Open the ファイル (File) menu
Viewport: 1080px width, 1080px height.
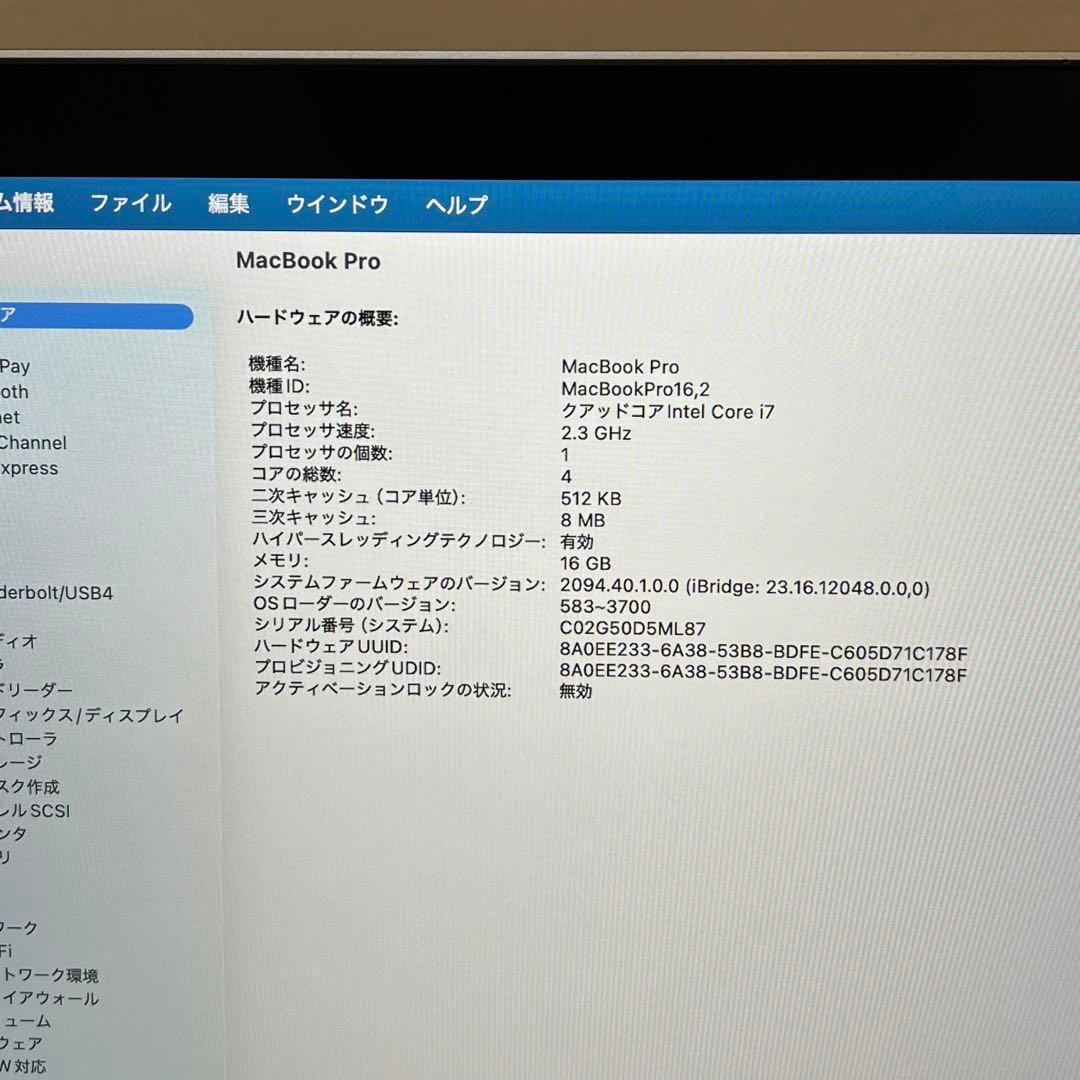[x=131, y=204]
